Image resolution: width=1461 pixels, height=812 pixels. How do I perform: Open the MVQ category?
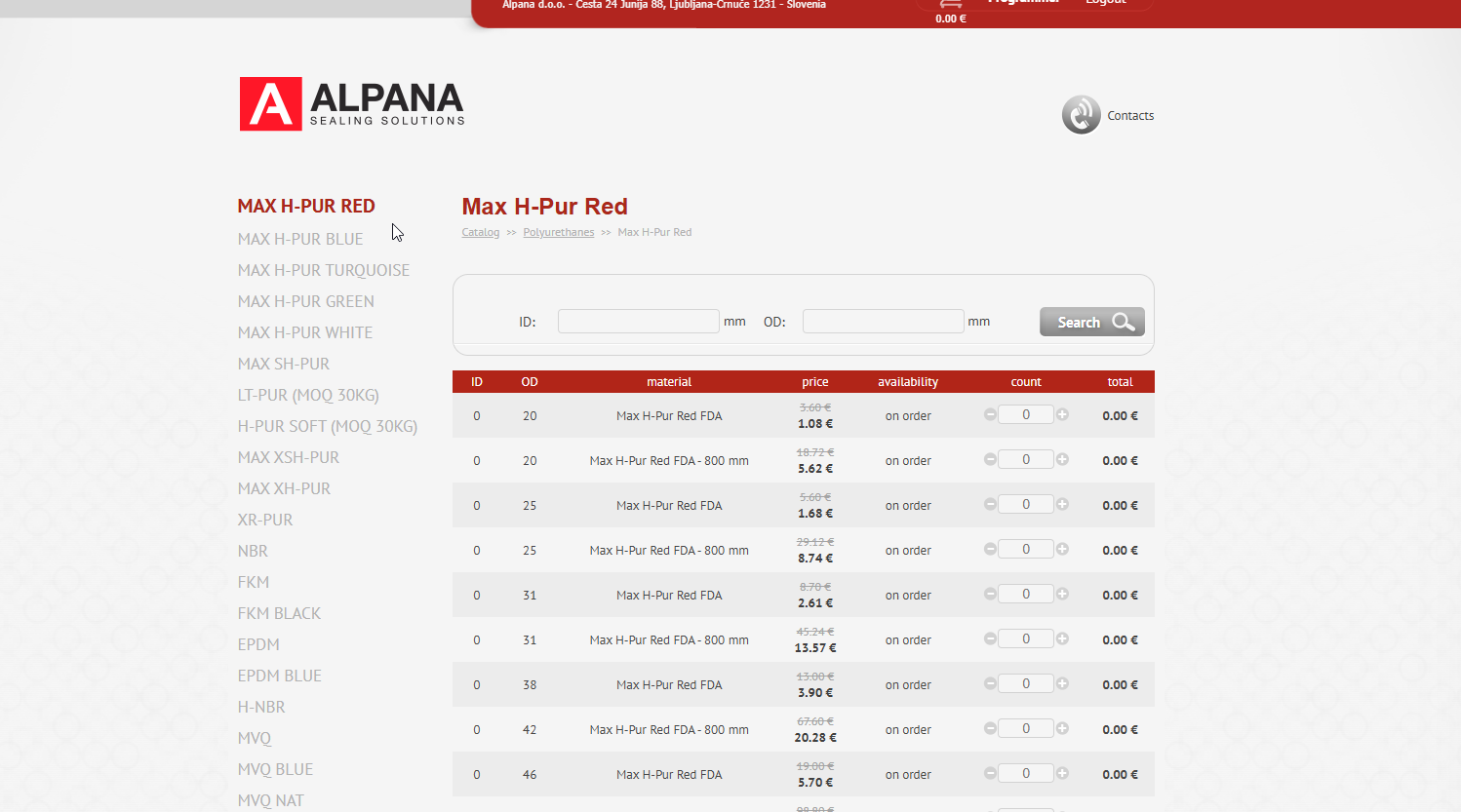pyautogui.click(x=255, y=738)
